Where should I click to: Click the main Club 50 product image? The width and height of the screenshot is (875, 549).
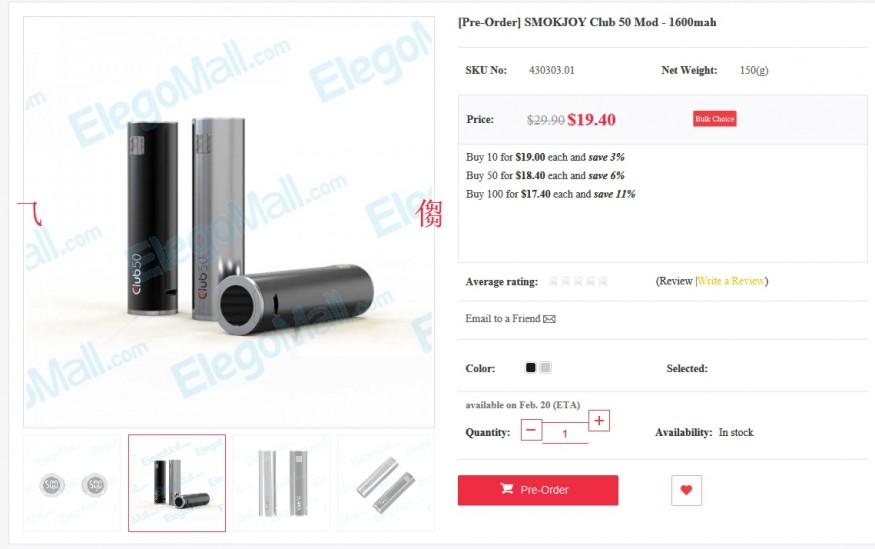click(x=229, y=222)
